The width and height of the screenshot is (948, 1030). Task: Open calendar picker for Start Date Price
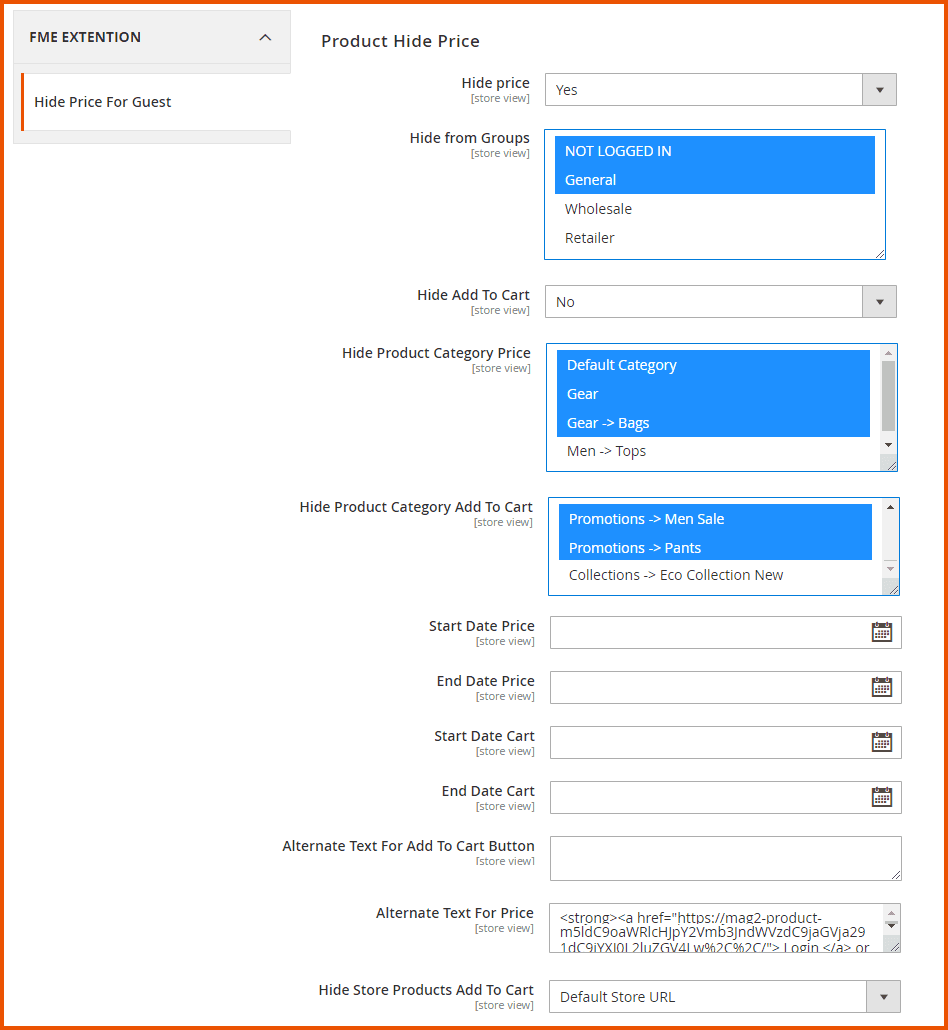[x=881, y=632]
